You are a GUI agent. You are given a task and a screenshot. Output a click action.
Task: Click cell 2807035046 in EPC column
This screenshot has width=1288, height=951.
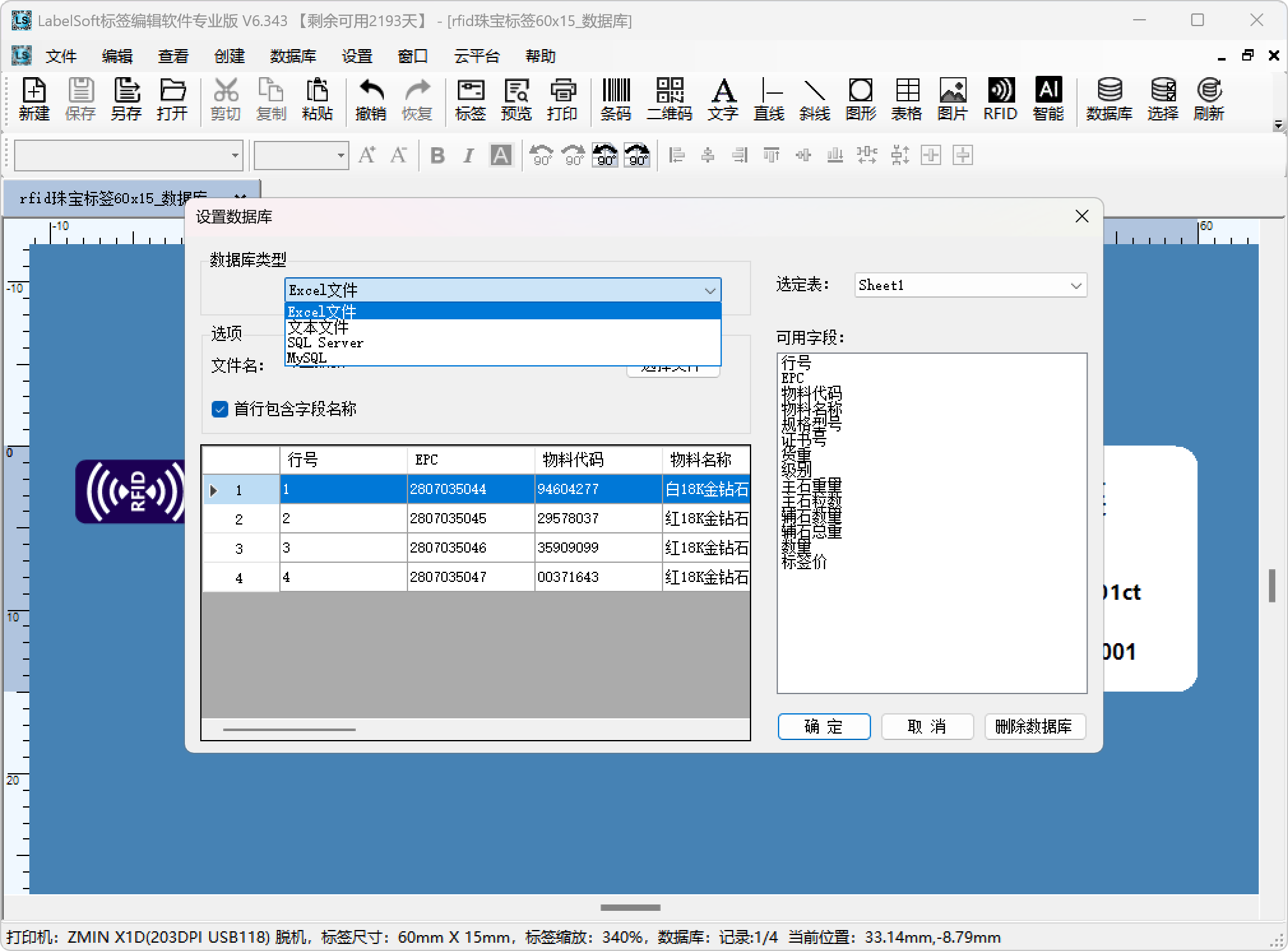[x=471, y=548]
